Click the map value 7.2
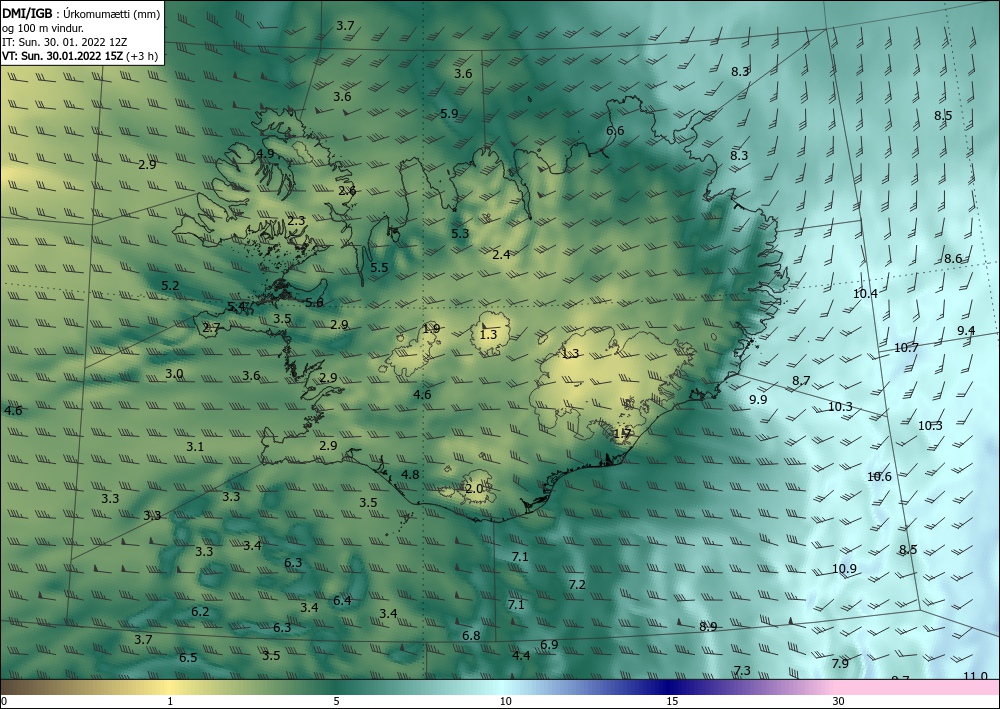The image size is (1000, 709). pyautogui.click(x=577, y=585)
